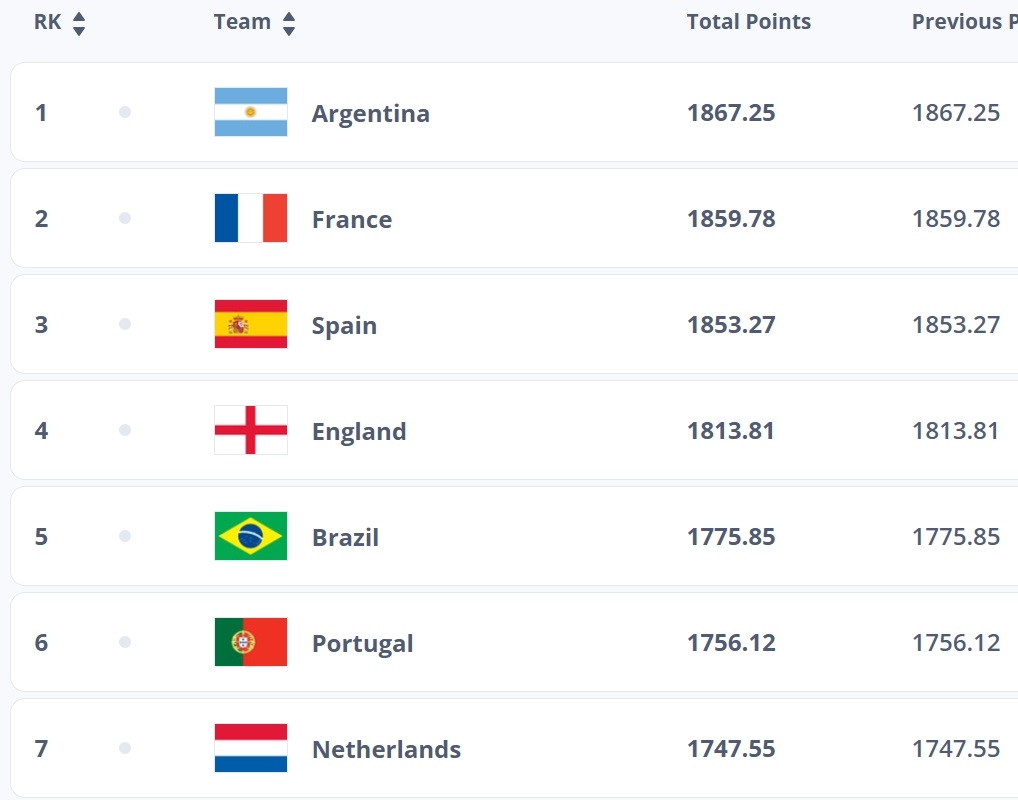
Task: Open the Netherlands team name link
Action: tap(386, 749)
